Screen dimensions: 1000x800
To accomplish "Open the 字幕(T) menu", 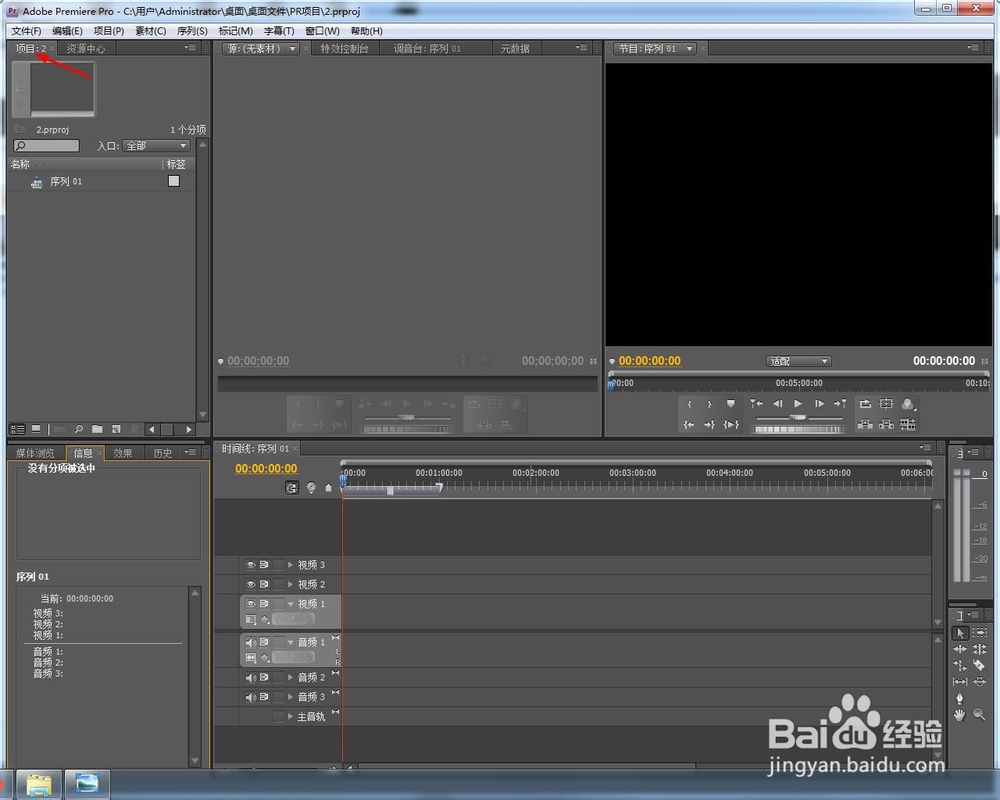I will (279, 31).
